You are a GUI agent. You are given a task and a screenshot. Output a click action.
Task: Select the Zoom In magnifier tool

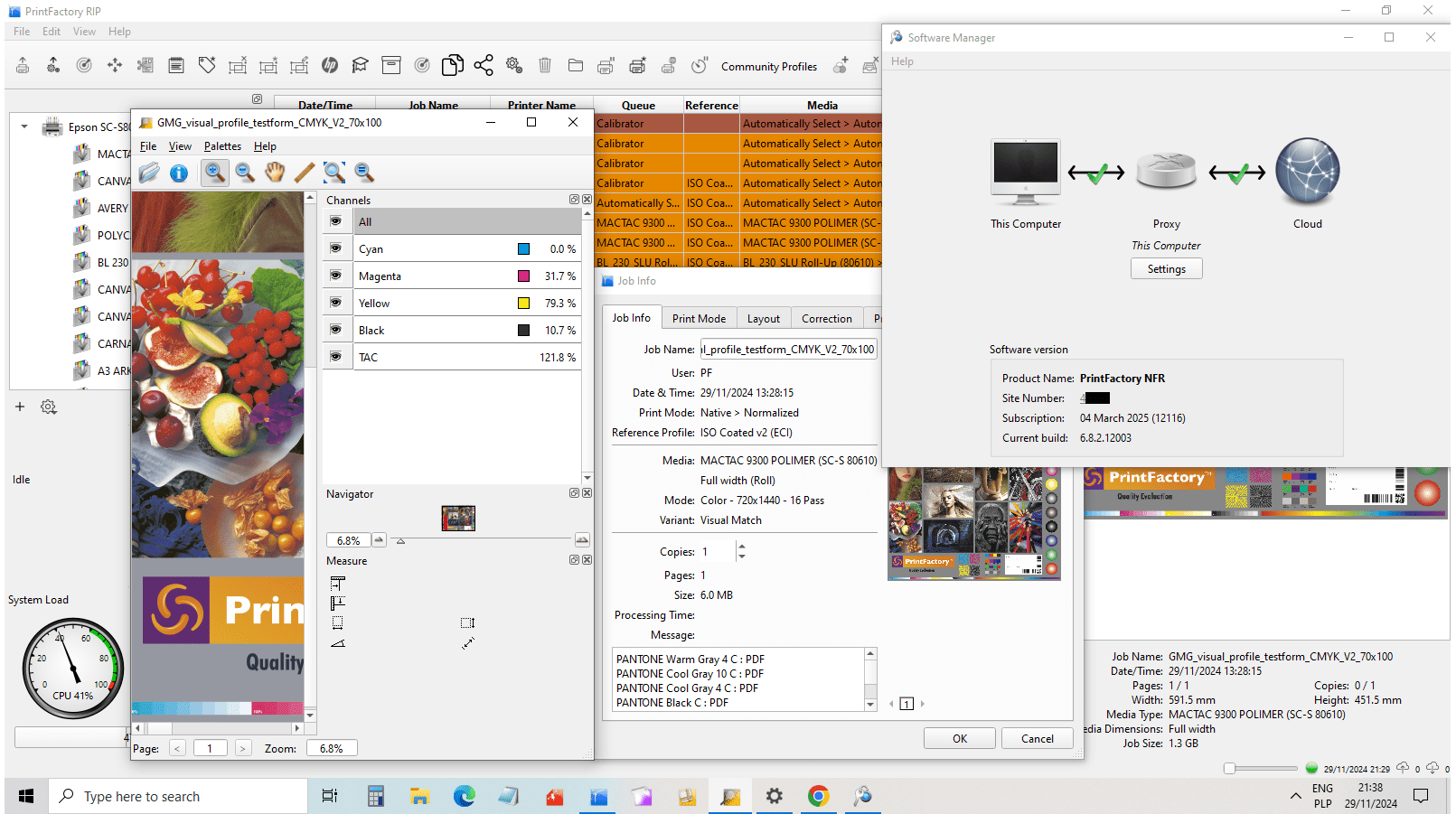214,173
